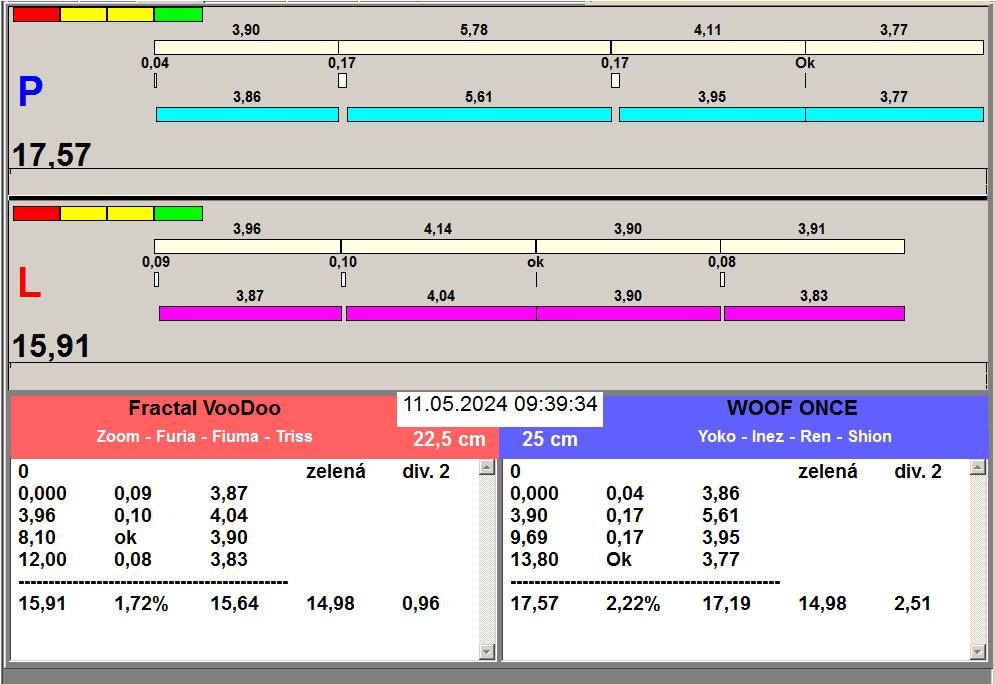Select the cyan bar segment labeled 3,86
Image resolution: width=995 pixels, height=684 pixels.
point(247,114)
